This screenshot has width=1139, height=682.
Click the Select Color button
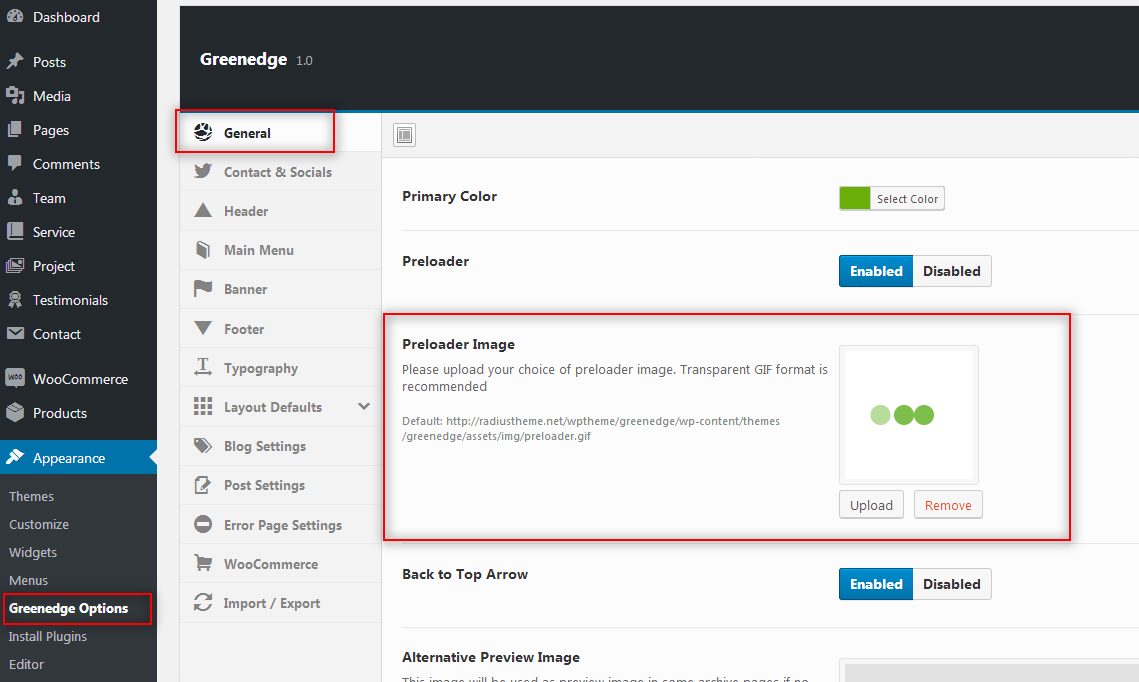point(907,199)
